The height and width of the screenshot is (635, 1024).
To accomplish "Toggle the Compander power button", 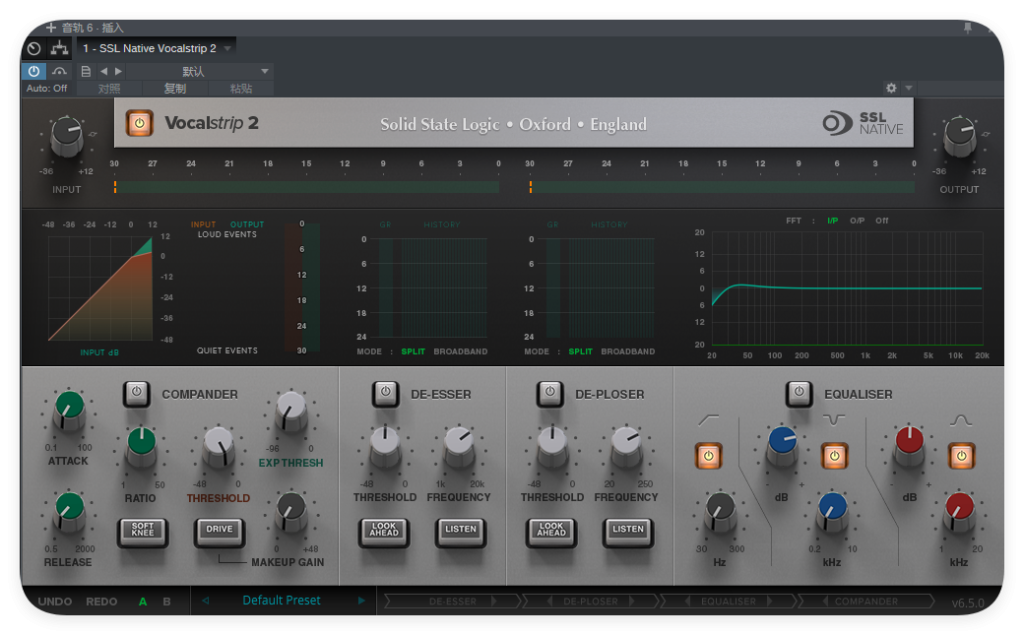I will coord(136,393).
